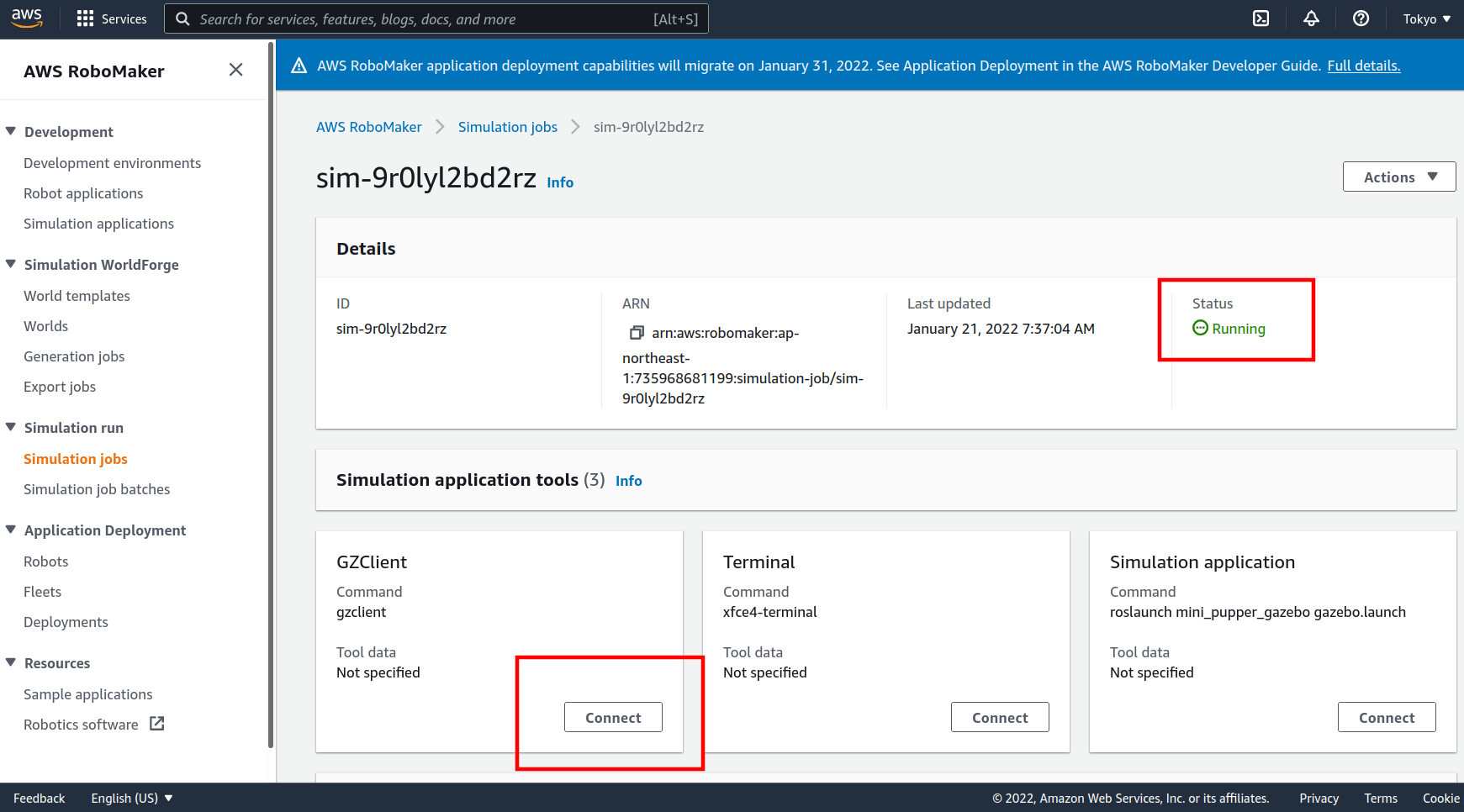
Task: Open Info link beside job title
Action: coord(560,182)
